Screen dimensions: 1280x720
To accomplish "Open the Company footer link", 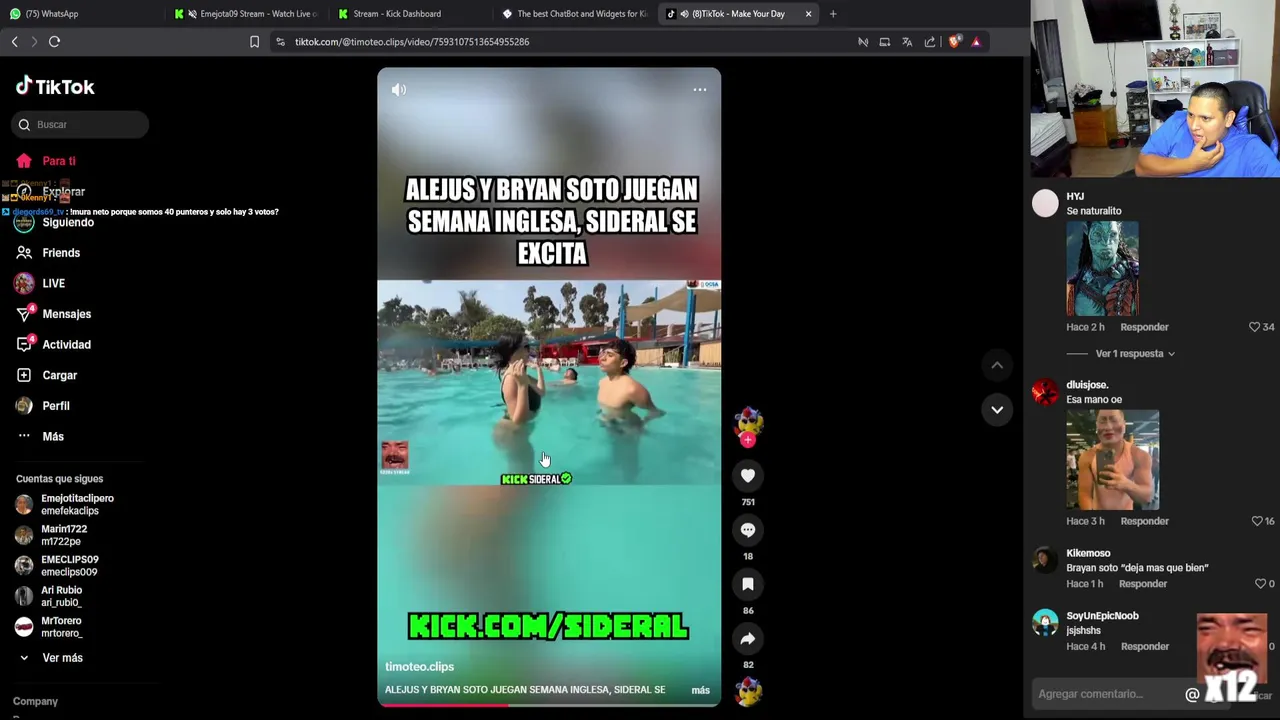I will [x=35, y=702].
